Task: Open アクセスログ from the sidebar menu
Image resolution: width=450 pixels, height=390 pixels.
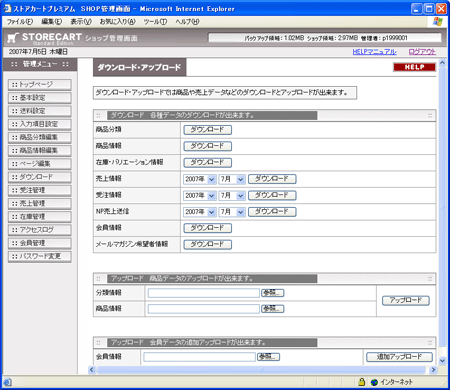Action: [40, 230]
